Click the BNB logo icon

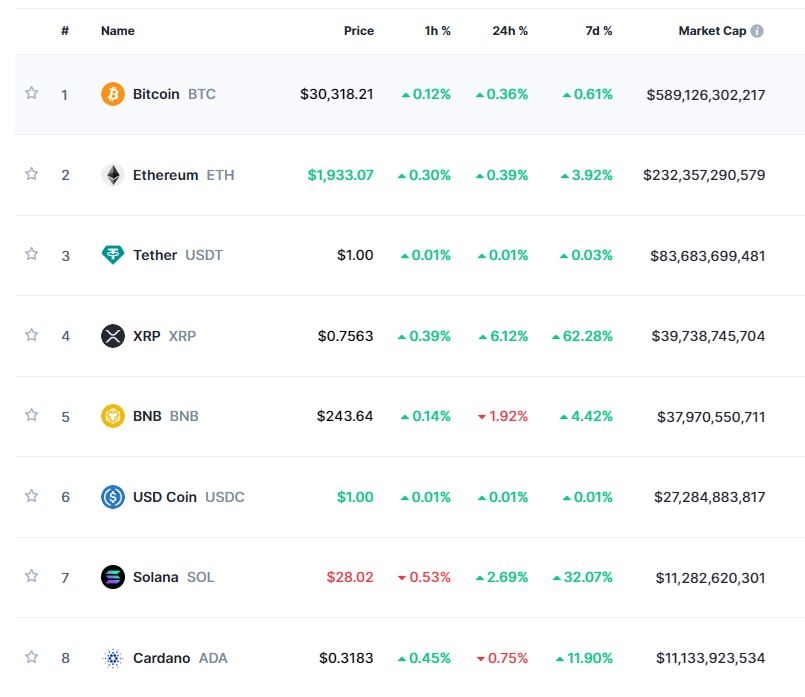(x=113, y=416)
